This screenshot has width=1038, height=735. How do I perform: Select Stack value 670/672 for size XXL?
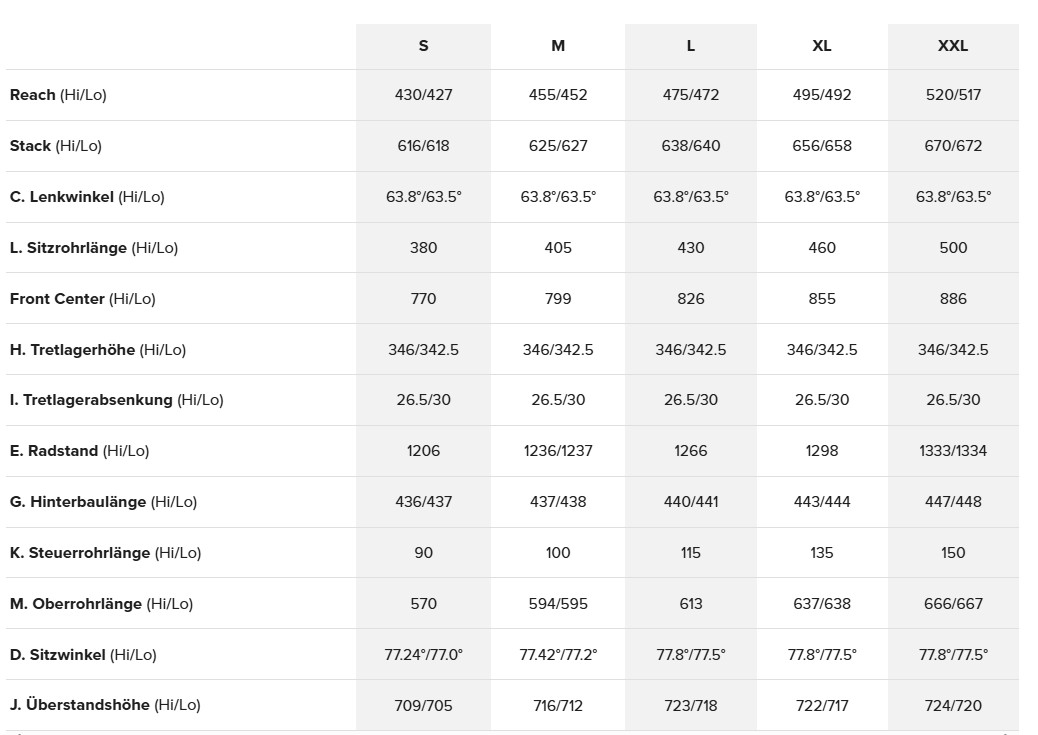pyautogui.click(x=953, y=146)
